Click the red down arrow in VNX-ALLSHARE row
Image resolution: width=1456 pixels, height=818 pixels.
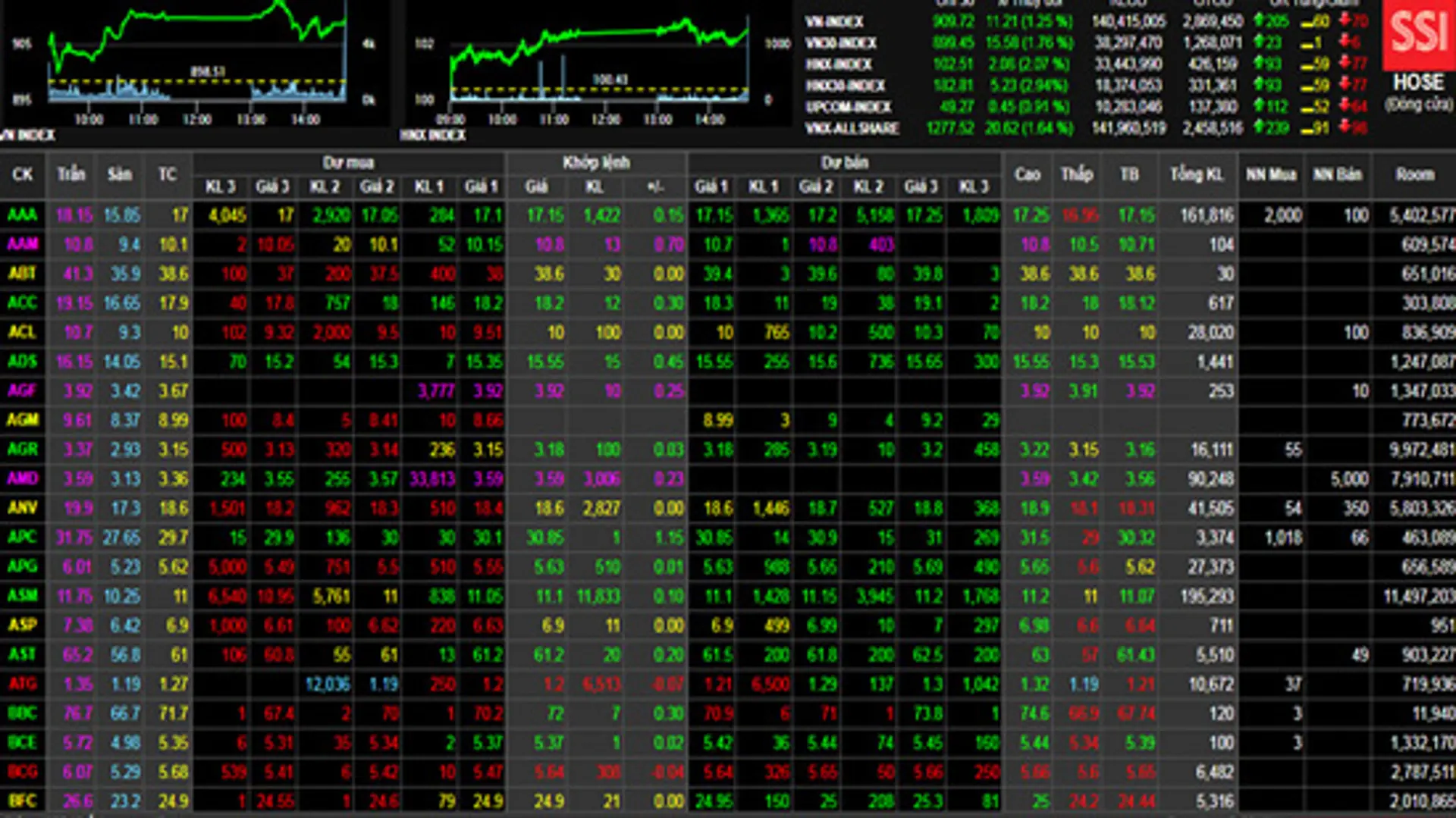[x=1343, y=127]
